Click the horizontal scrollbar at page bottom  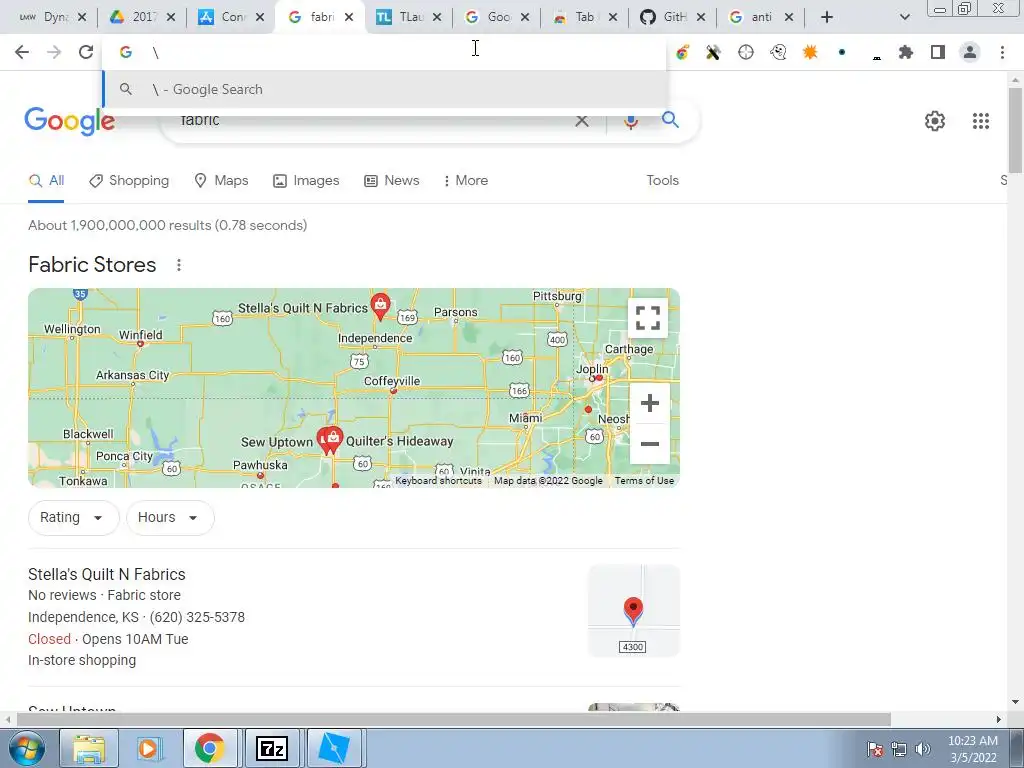[x=454, y=719]
